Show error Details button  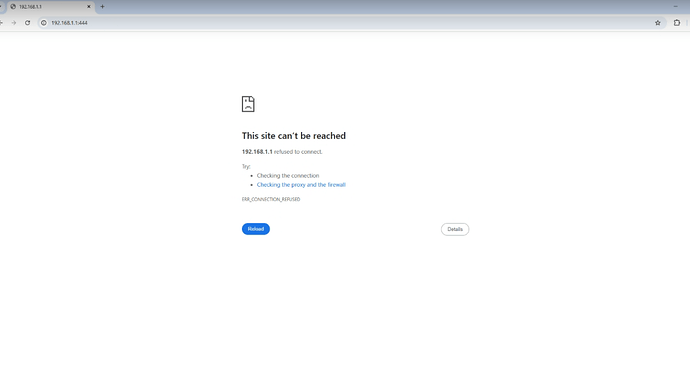pyautogui.click(x=455, y=229)
